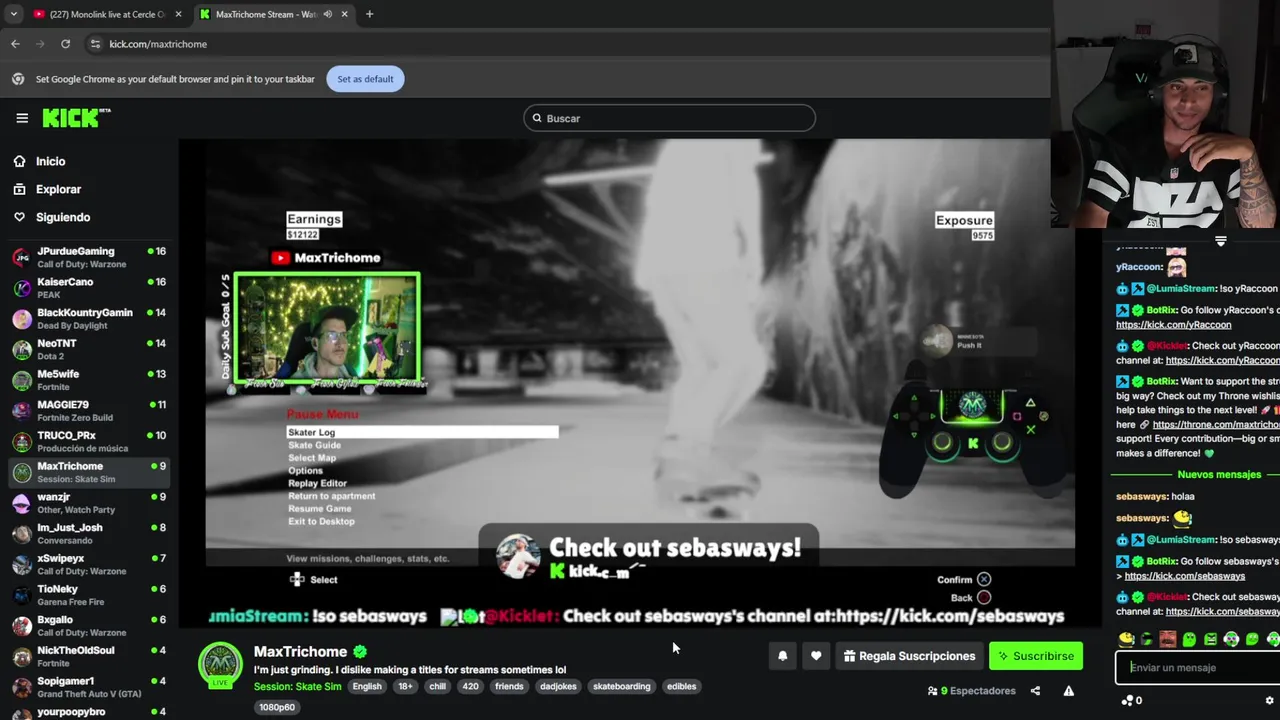Click Nuevos mensajes divider in chat

1219,475
